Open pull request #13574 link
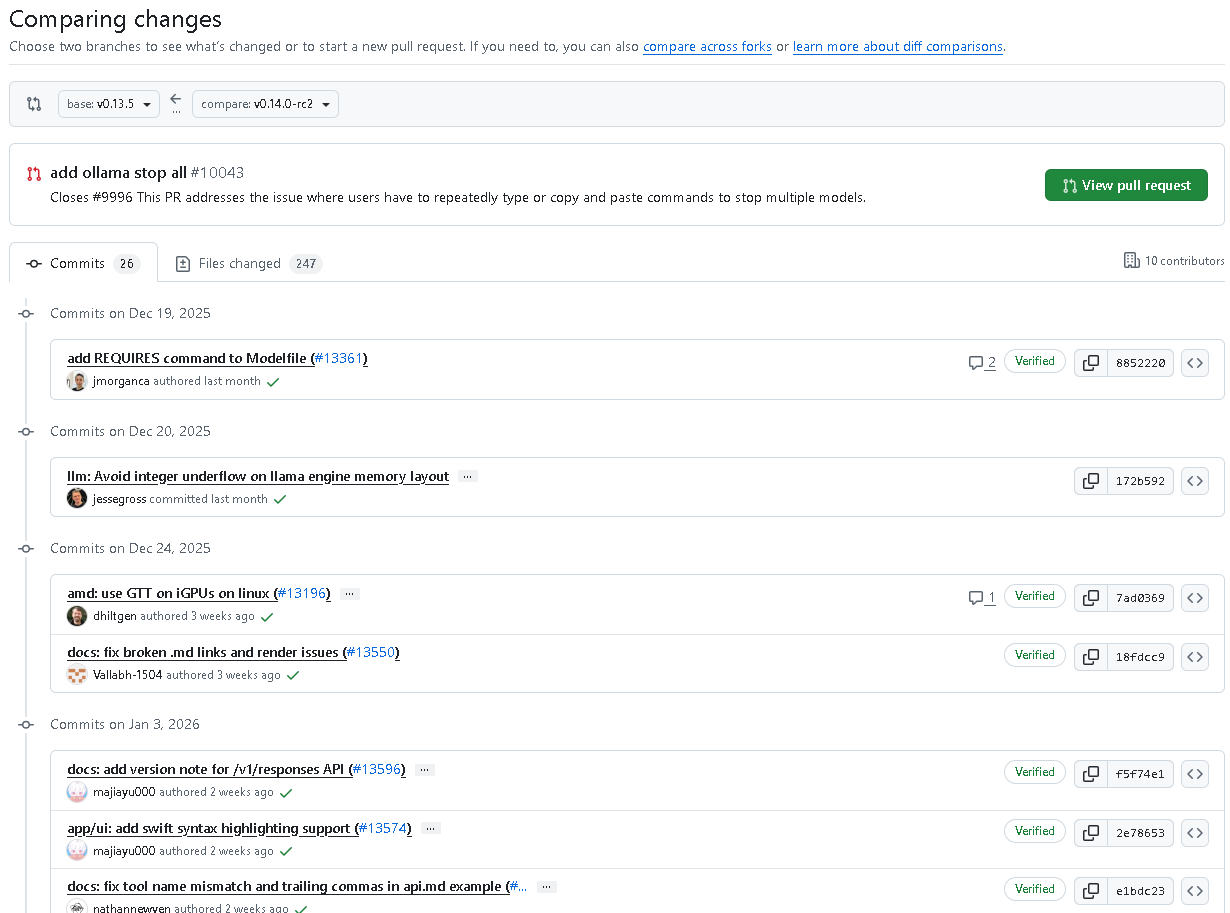Image resolution: width=1230 pixels, height=913 pixels. click(383, 829)
